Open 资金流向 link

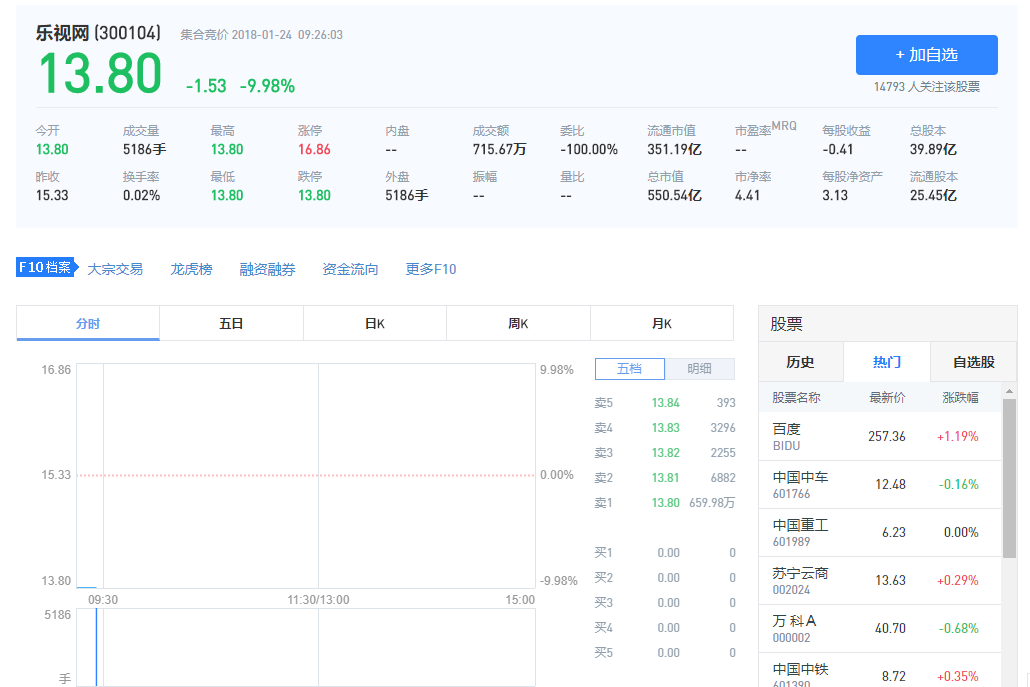[350, 269]
